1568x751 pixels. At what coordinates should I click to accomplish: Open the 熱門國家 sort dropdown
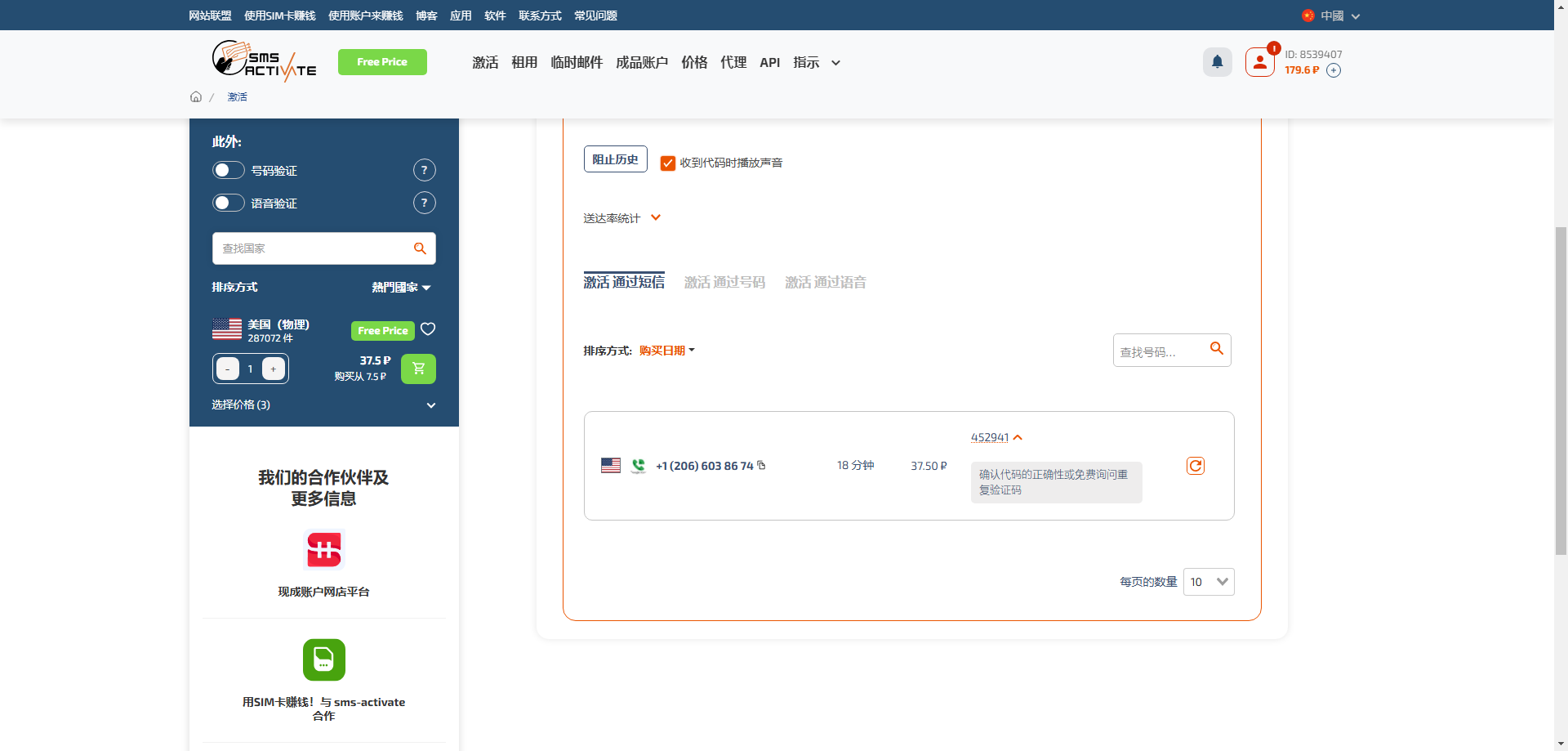pos(401,288)
